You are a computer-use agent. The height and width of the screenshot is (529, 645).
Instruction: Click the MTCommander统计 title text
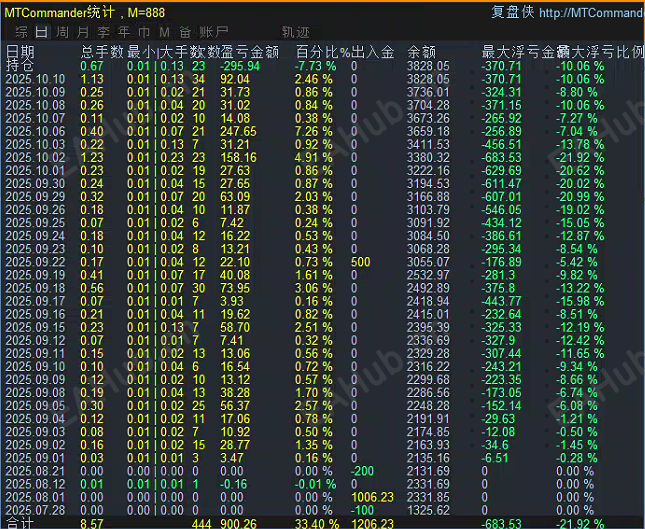(x=60, y=13)
